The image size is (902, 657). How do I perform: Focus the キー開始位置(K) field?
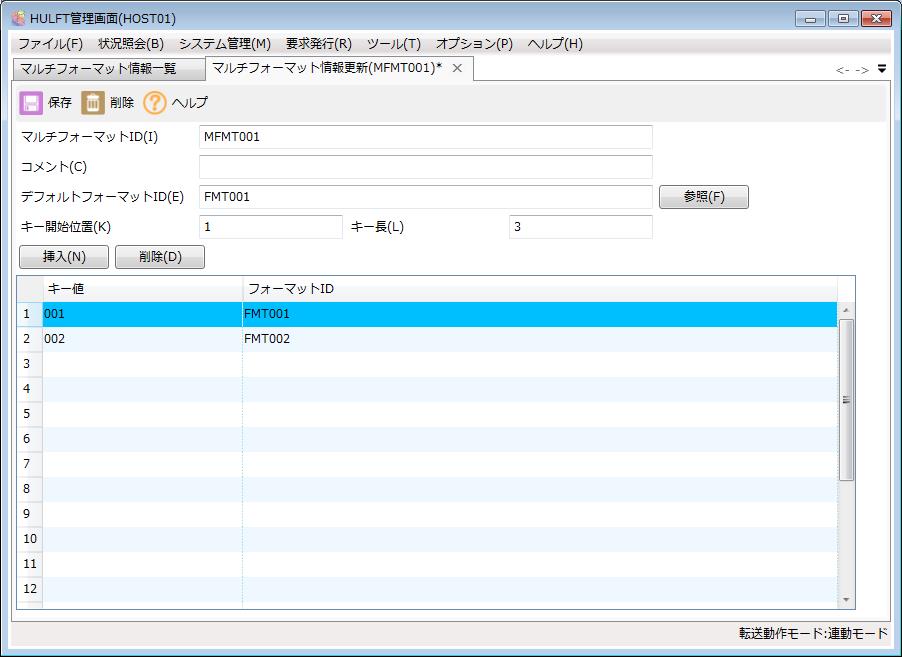point(271,227)
